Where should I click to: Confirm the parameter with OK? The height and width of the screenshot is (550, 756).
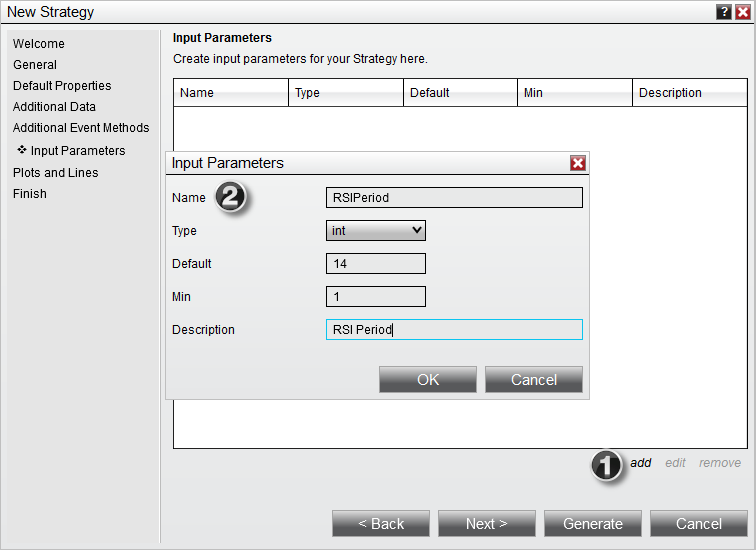[428, 379]
